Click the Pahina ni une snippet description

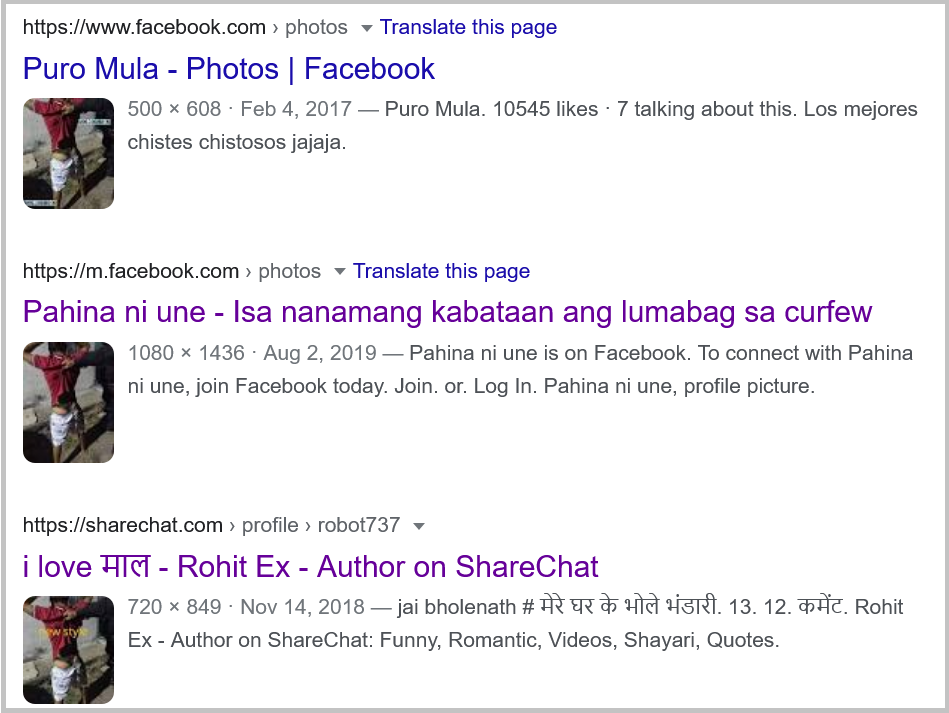[520, 369]
